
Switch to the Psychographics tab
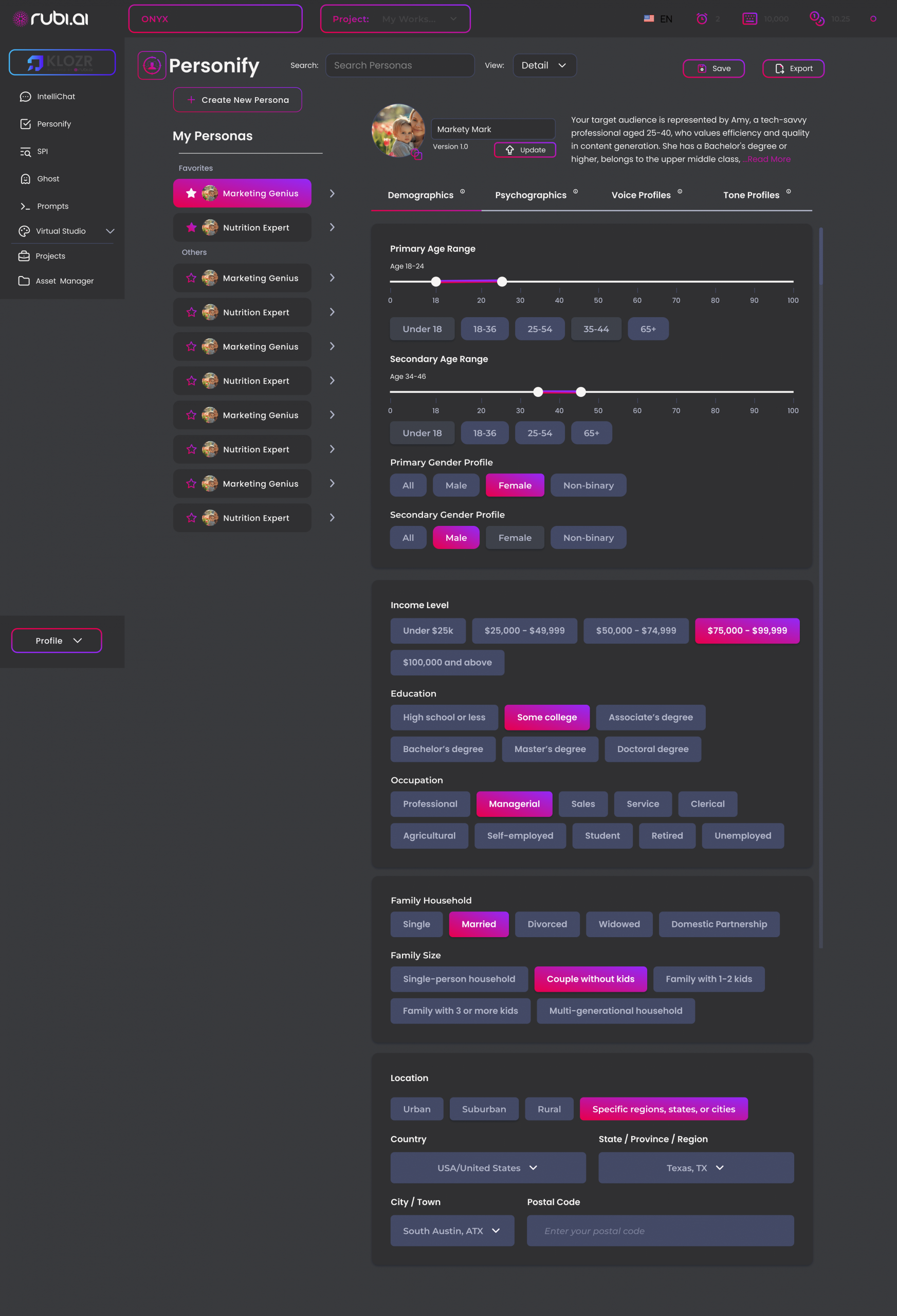coord(530,195)
